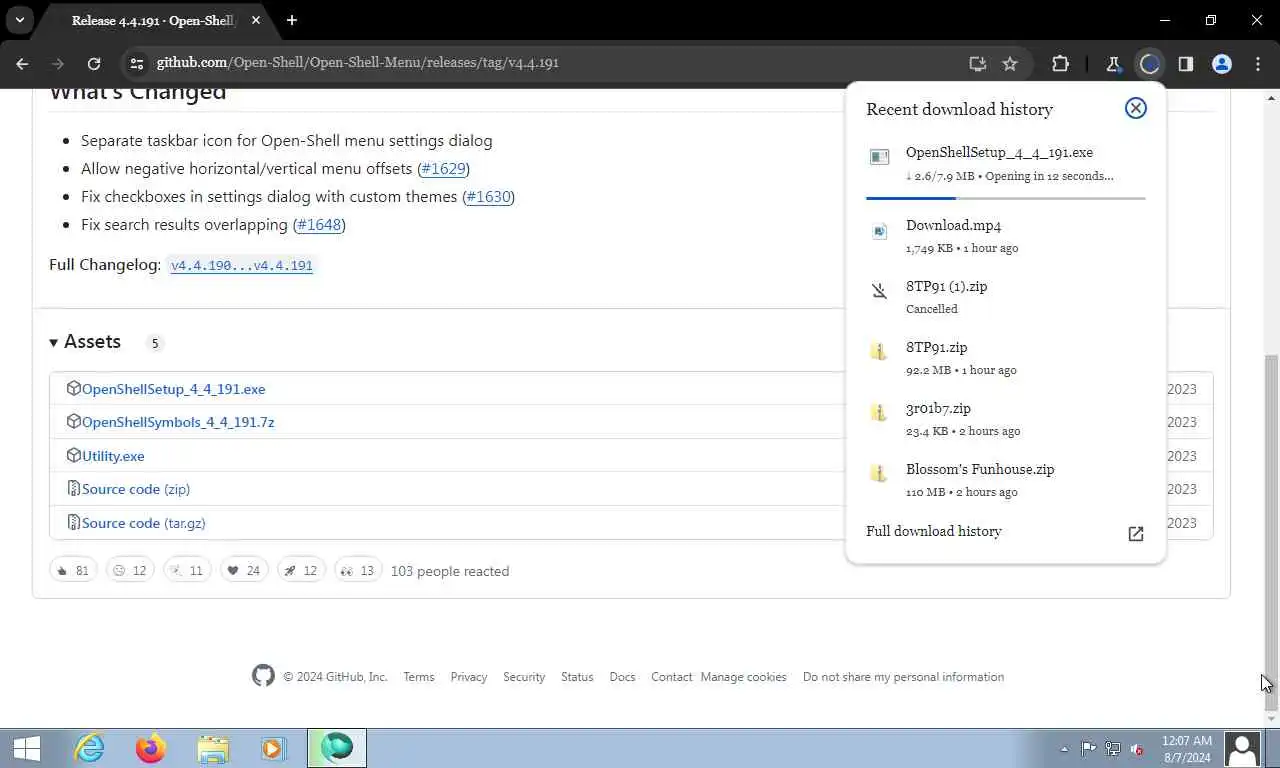The height and width of the screenshot is (768, 1280).
Task: Click the thumbs up reaction 81
Action: click(73, 571)
